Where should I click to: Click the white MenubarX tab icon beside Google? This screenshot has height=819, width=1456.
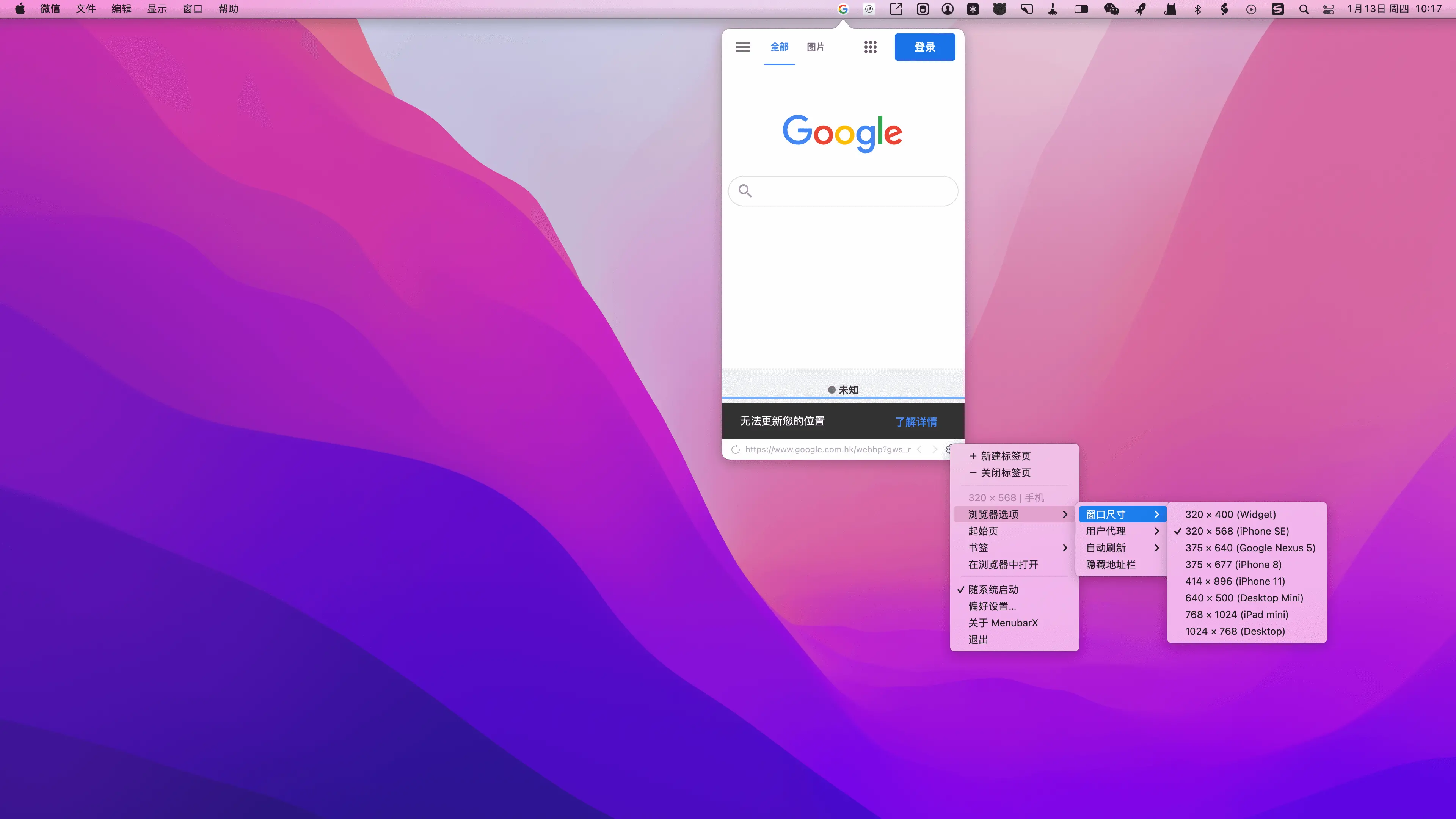[x=869, y=9]
